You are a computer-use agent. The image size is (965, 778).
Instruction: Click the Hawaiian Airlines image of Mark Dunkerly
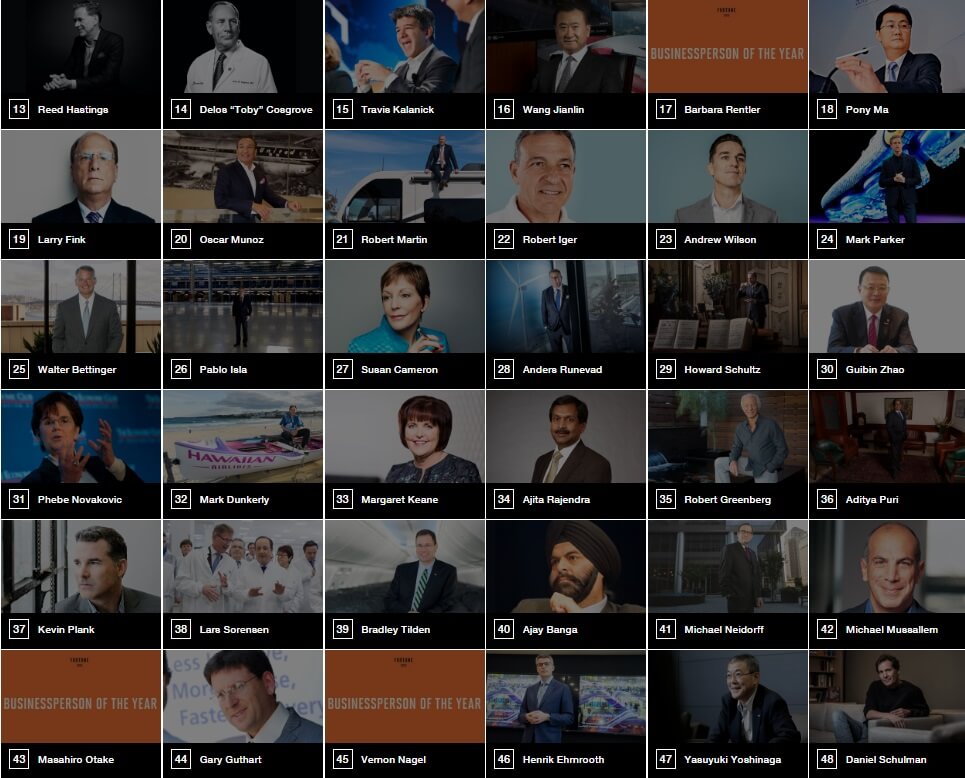tap(242, 436)
